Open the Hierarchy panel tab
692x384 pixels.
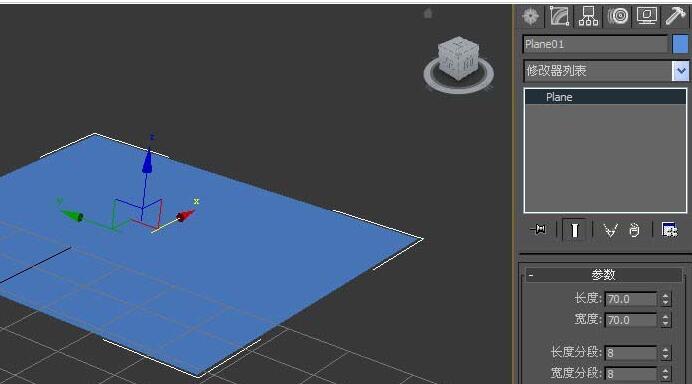588,16
